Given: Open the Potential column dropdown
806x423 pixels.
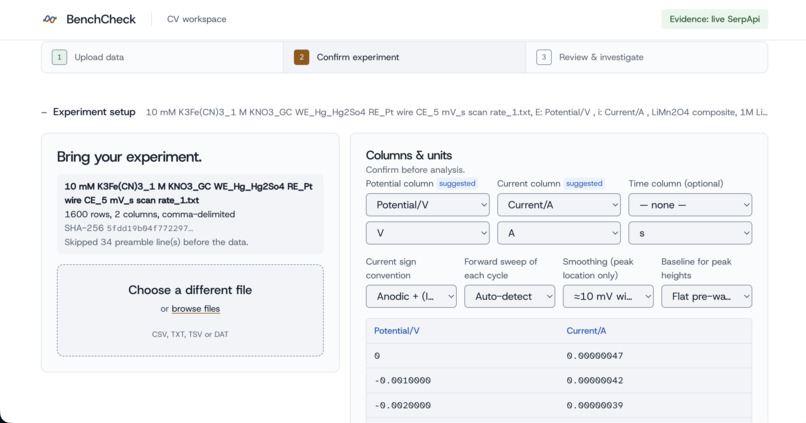Looking at the screenshot, I should coord(427,205).
